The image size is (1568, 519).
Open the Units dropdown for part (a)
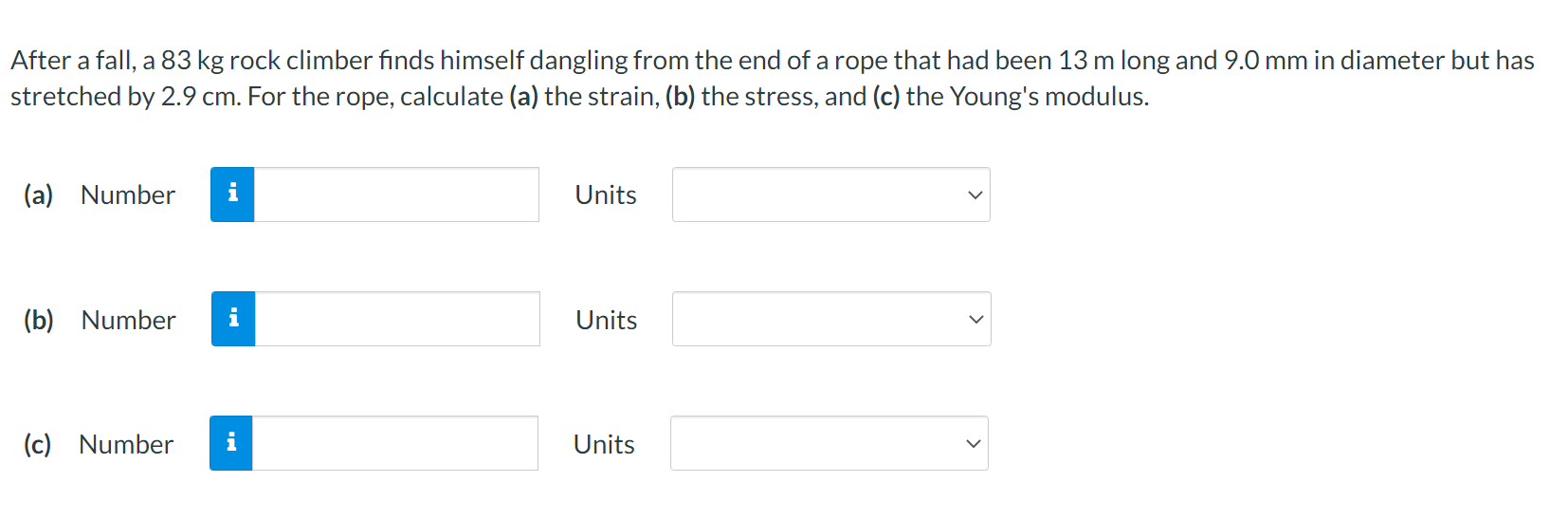pos(831,195)
